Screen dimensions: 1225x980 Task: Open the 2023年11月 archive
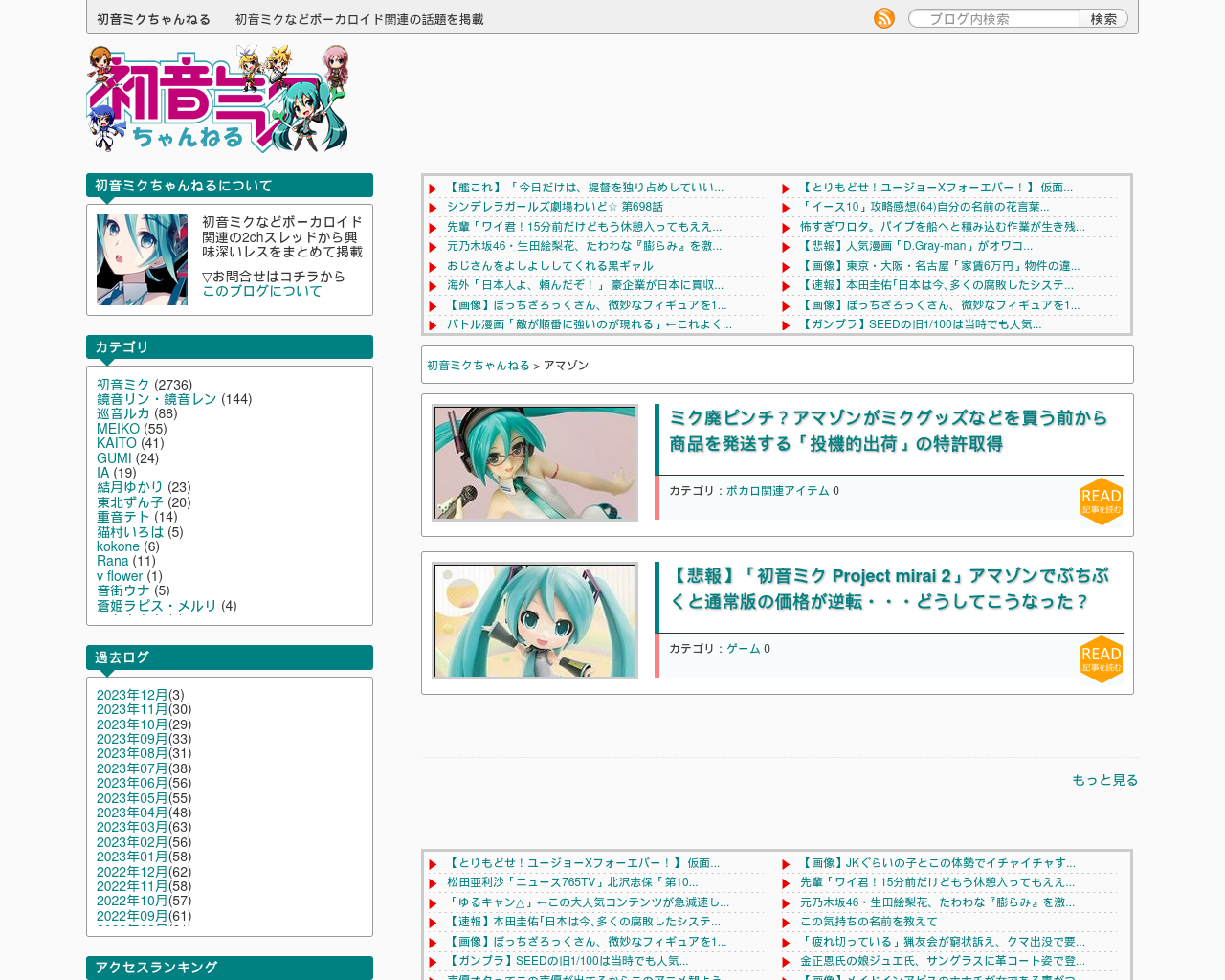pos(132,709)
